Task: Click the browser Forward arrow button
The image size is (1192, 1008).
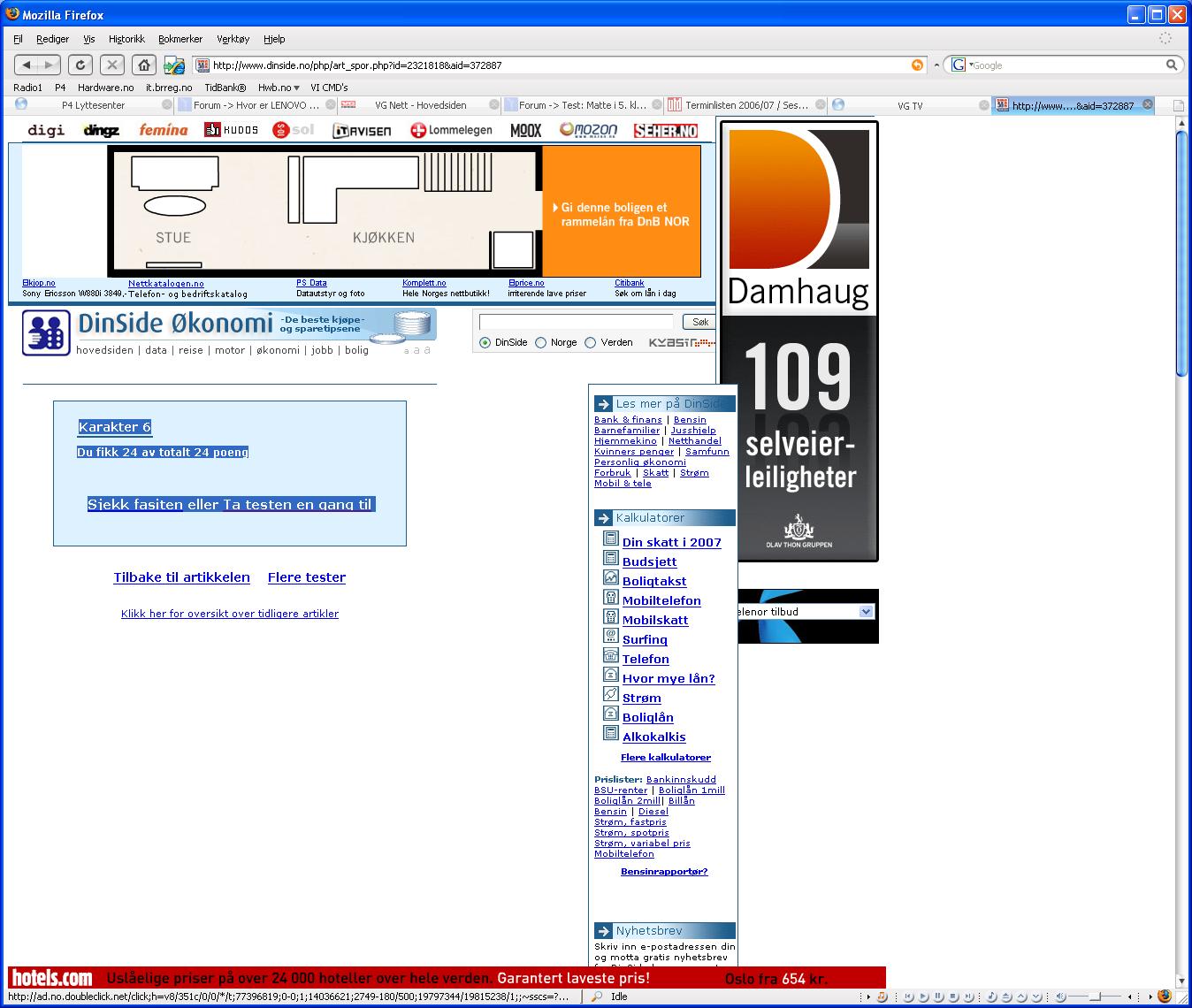Action: coord(50,65)
